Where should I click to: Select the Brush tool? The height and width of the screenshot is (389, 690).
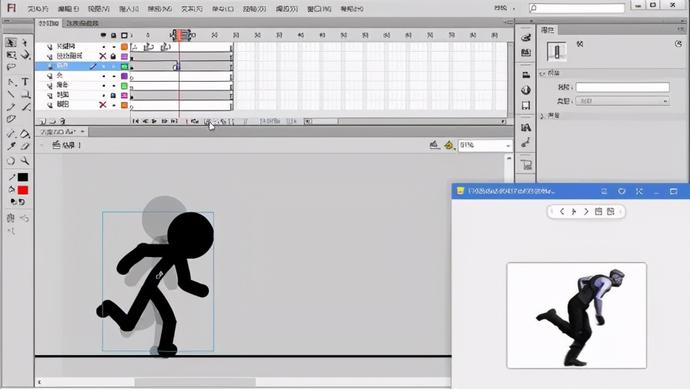click(x=25, y=106)
